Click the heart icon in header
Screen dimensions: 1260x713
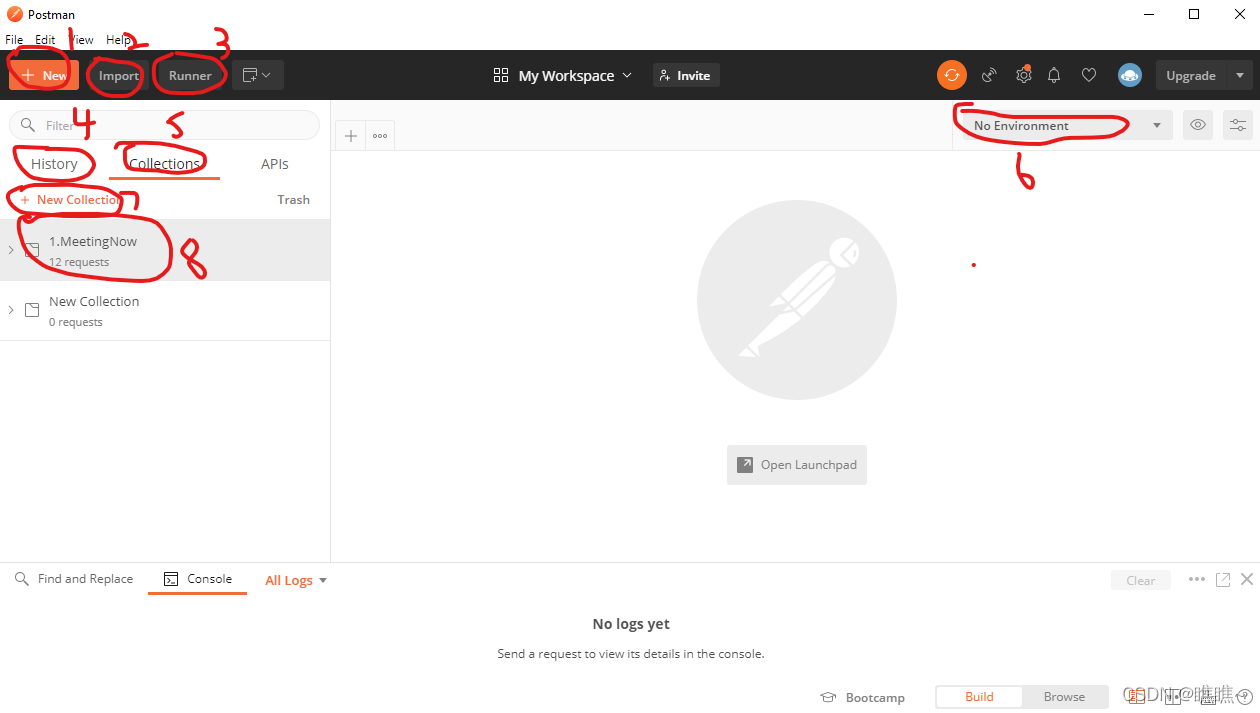[x=1089, y=75]
